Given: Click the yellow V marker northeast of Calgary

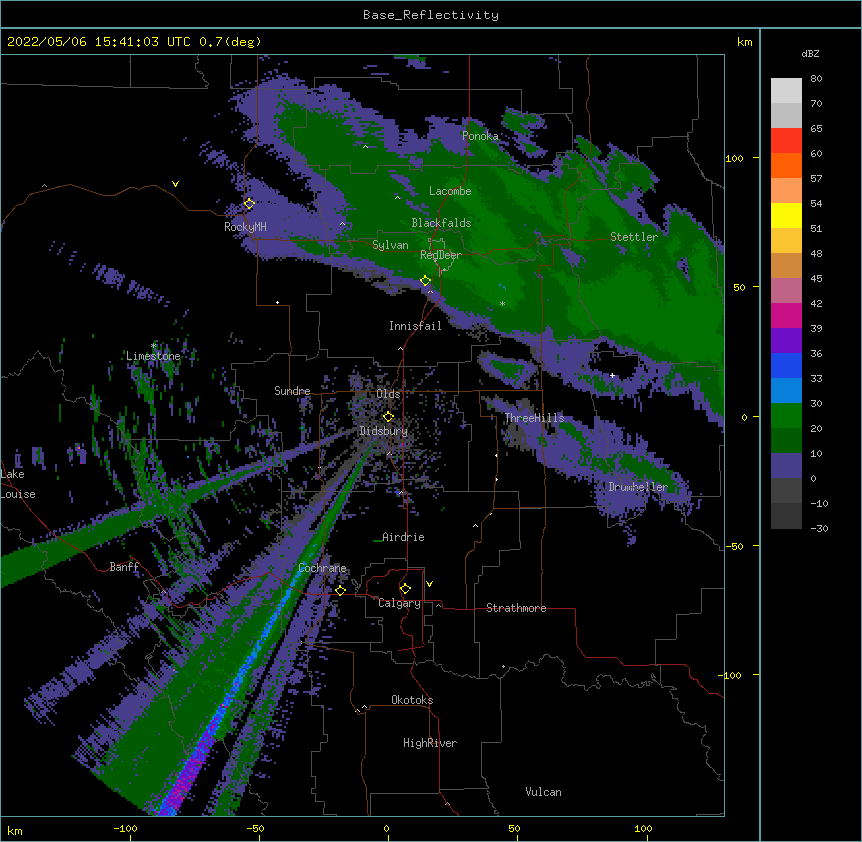Looking at the screenshot, I should point(429,584).
